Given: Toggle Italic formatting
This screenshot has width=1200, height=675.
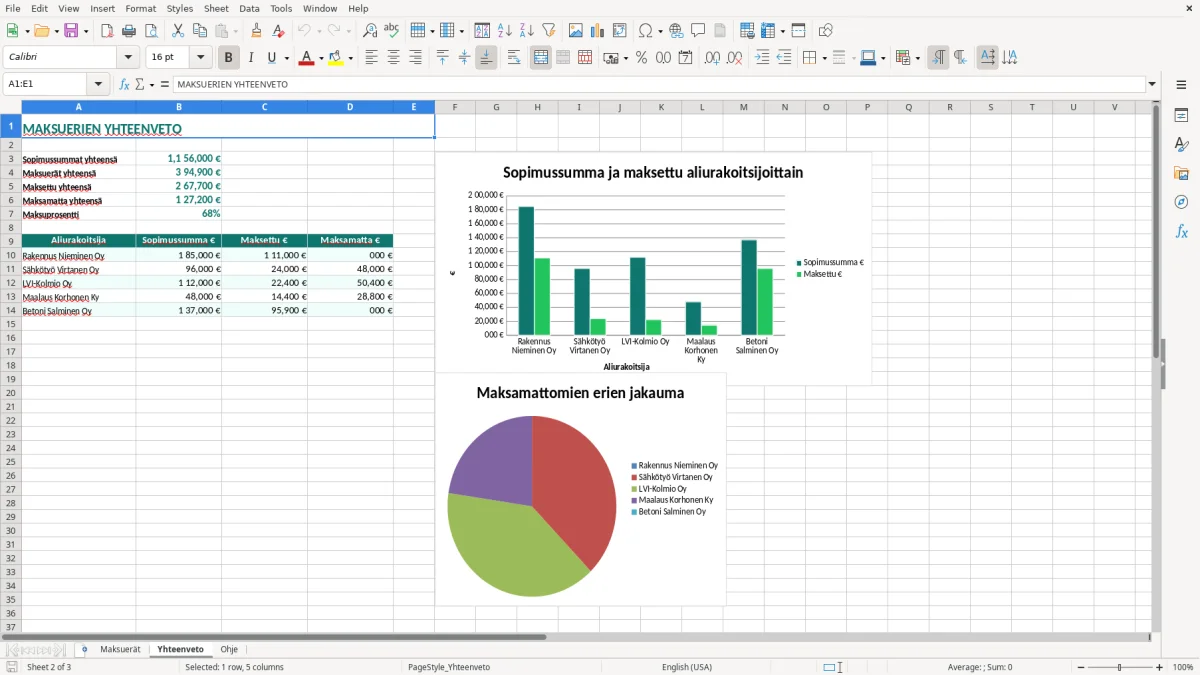Looking at the screenshot, I should 251,58.
